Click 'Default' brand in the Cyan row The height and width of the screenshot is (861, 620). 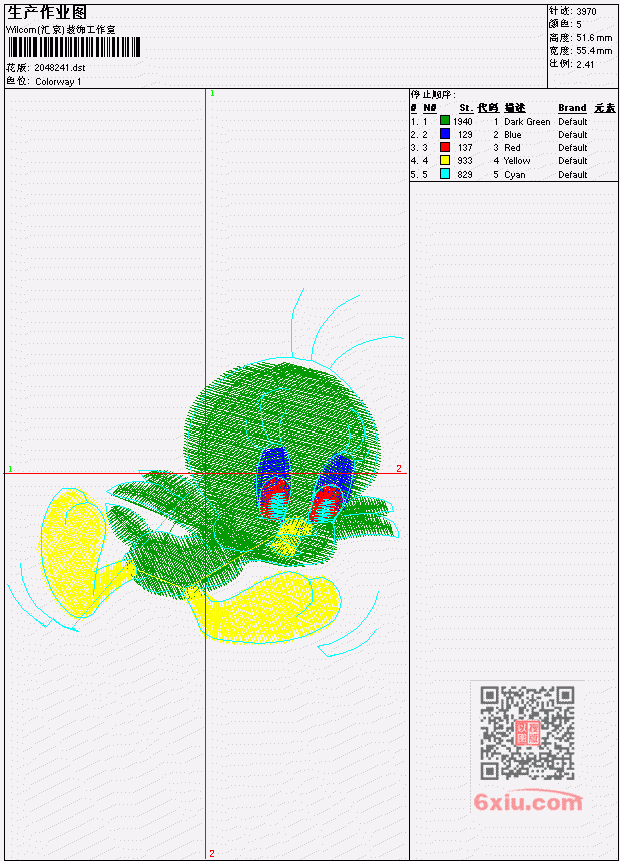[x=573, y=175]
